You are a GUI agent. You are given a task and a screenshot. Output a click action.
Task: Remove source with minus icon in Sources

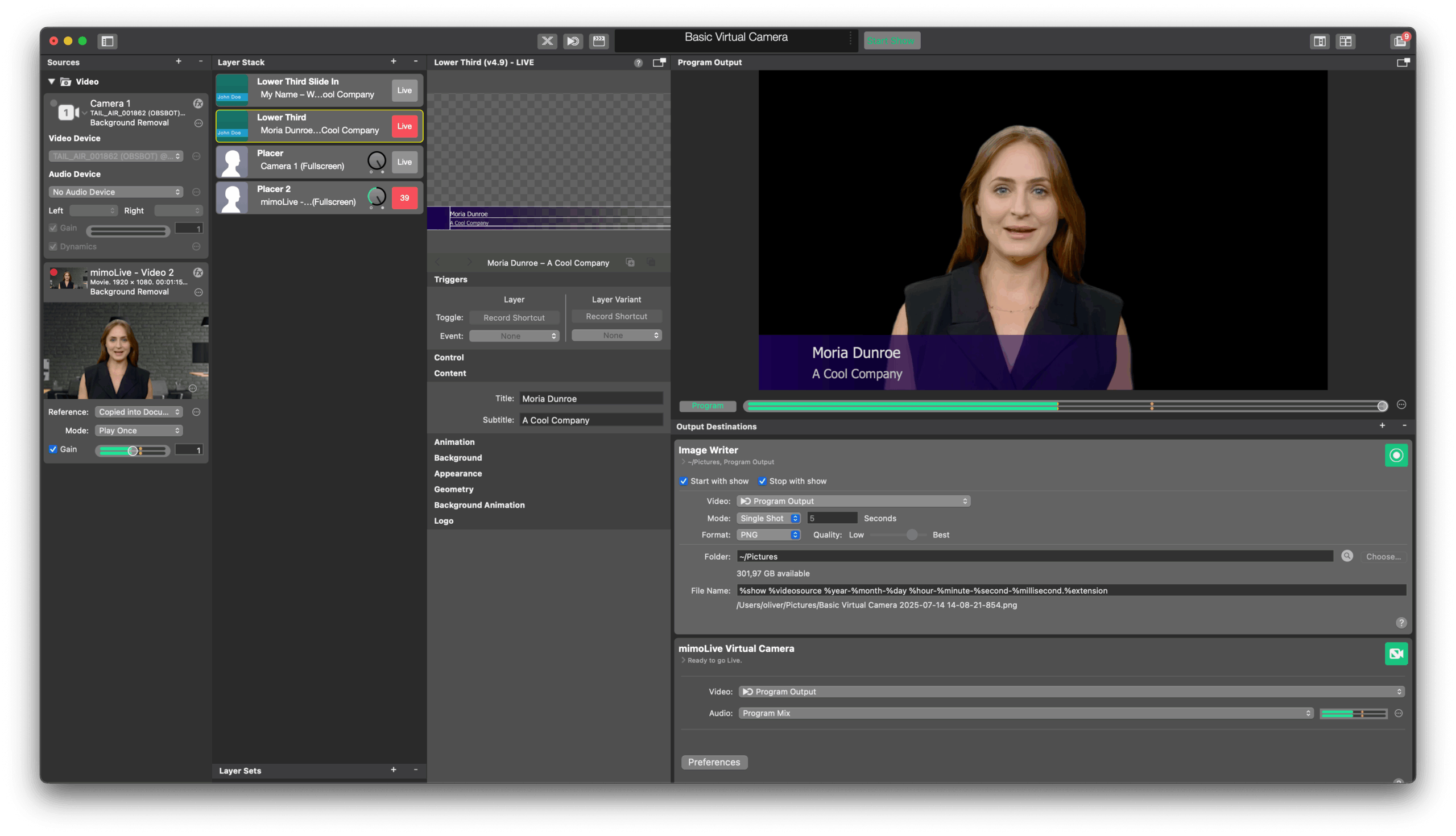tap(200, 61)
